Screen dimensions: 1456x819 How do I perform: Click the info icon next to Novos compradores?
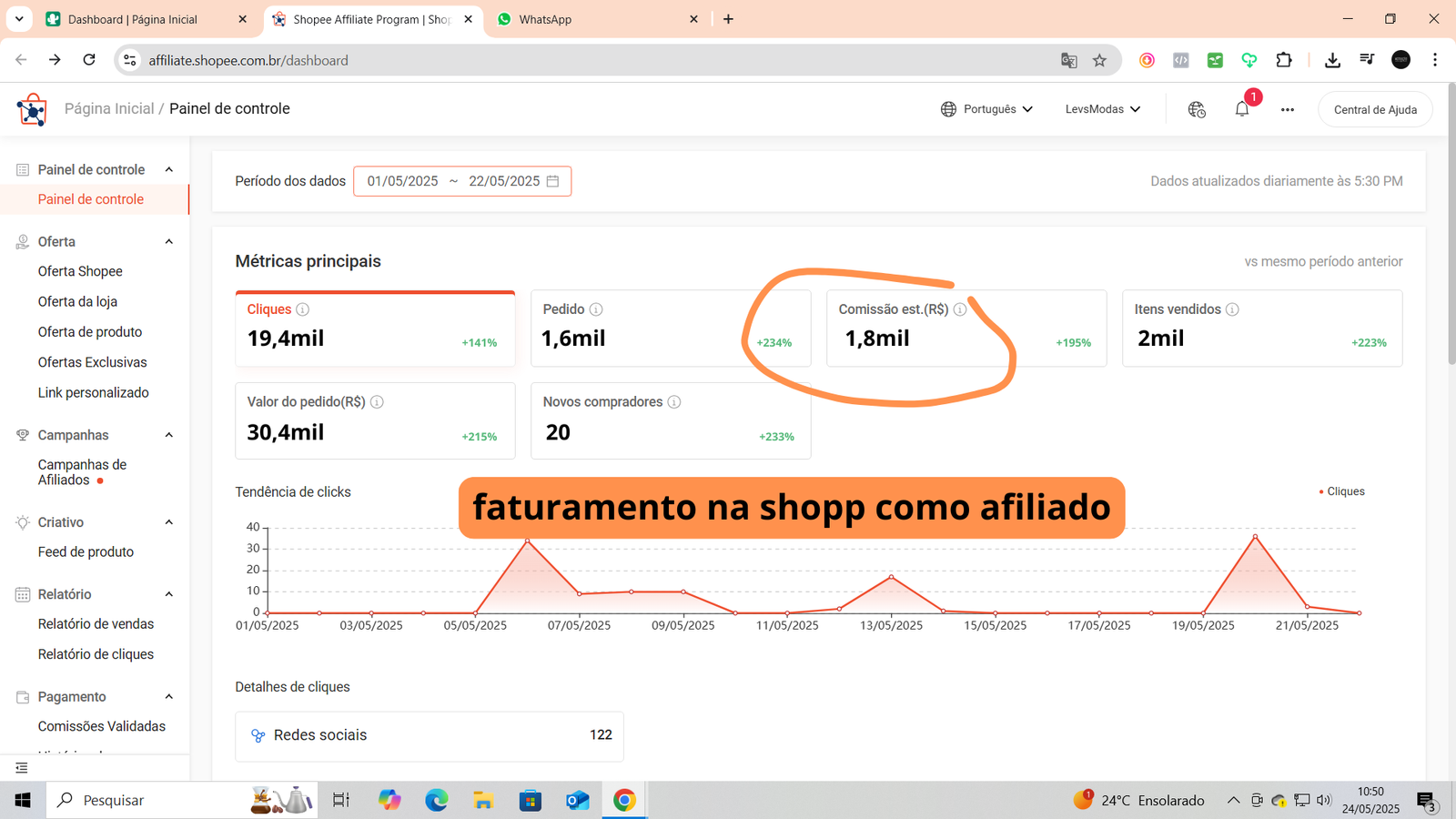click(x=674, y=402)
